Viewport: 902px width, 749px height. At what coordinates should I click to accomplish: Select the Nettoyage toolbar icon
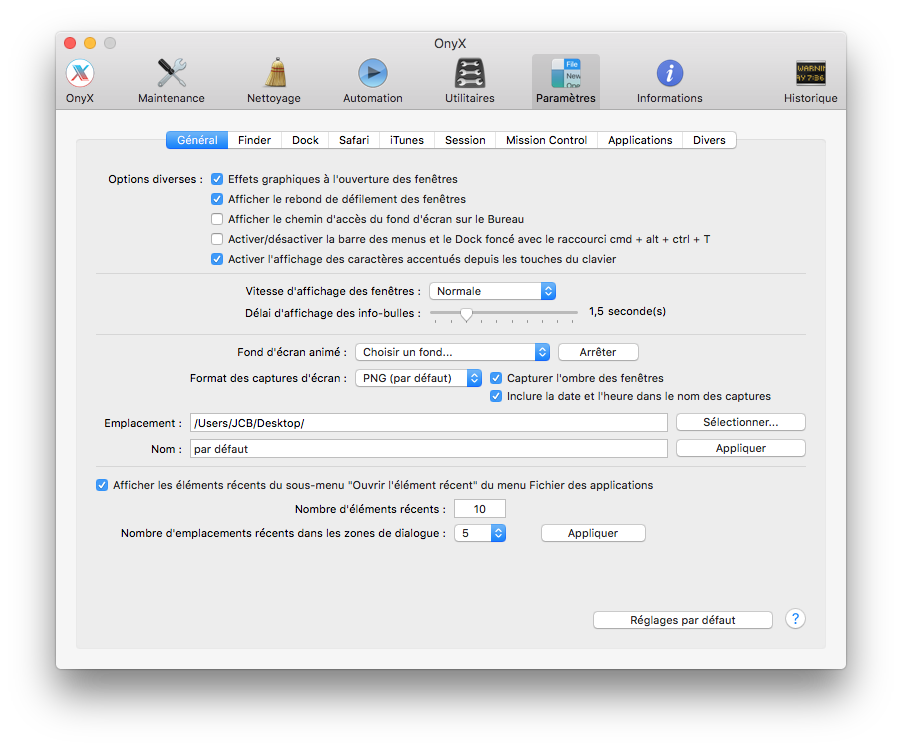[273, 80]
